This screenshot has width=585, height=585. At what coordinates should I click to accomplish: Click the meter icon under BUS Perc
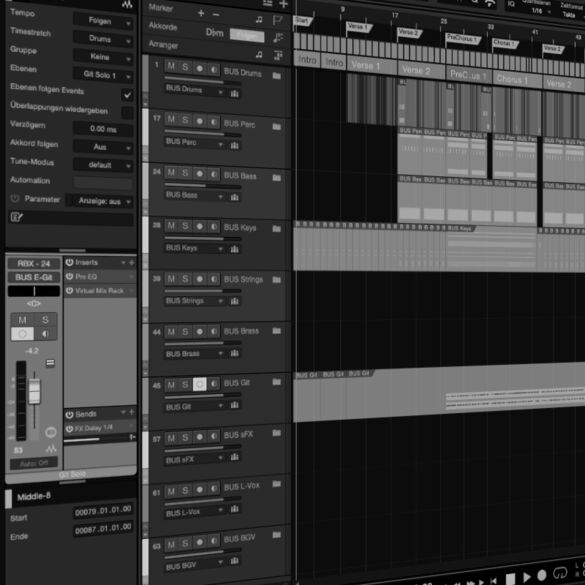click(234, 145)
